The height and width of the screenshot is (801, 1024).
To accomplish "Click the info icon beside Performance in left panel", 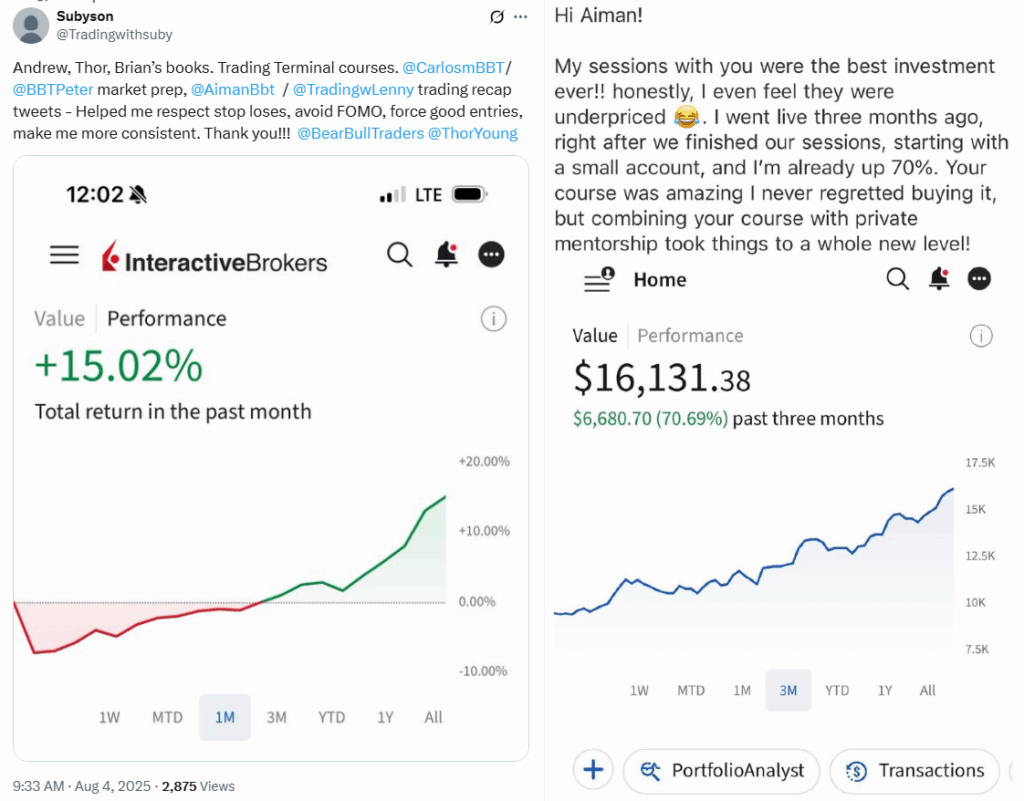I will pos(493,319).
